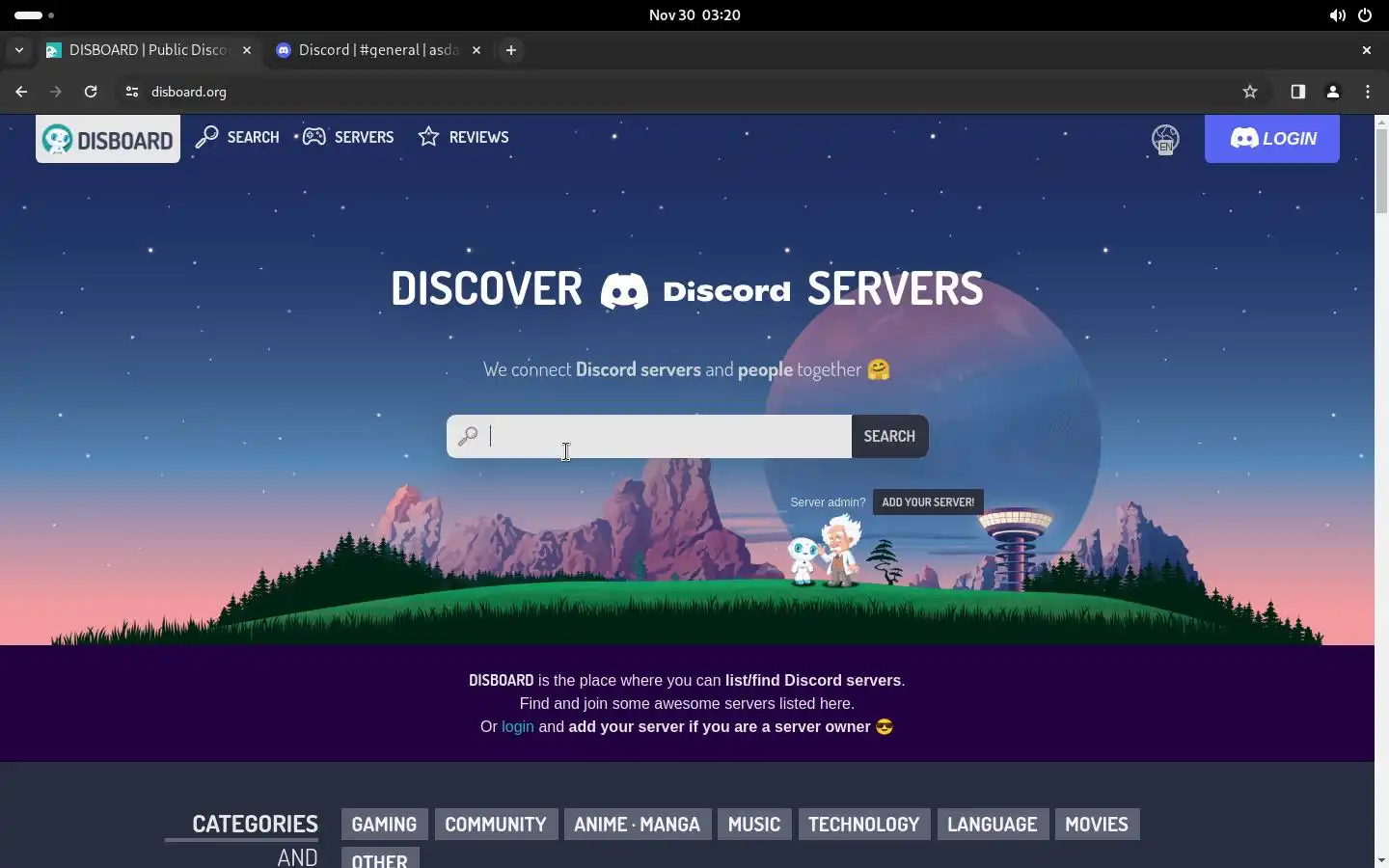
Task: Open the browser three-dot menu
Action: pos(1368,92)
